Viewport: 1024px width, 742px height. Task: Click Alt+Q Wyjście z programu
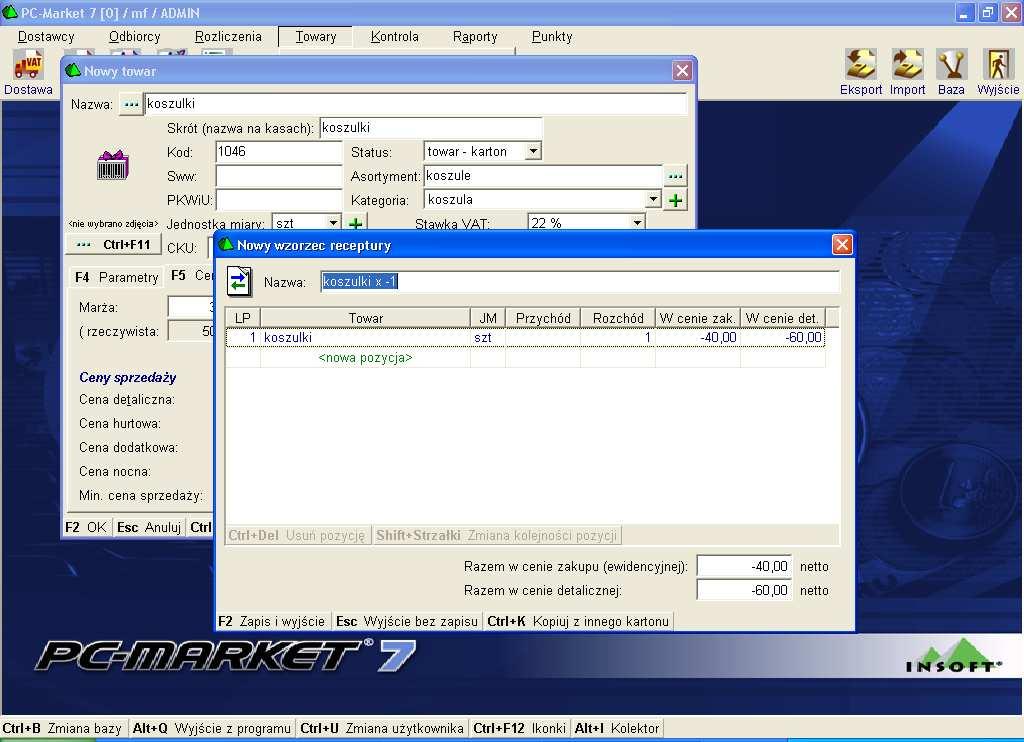point(212,728)
